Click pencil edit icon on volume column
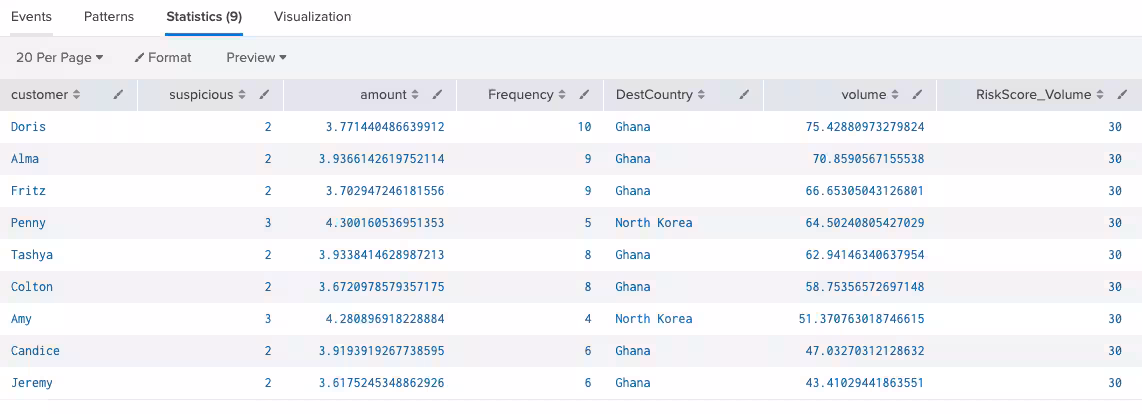The width and height of the screenshot is (1142, 414). 917,95
